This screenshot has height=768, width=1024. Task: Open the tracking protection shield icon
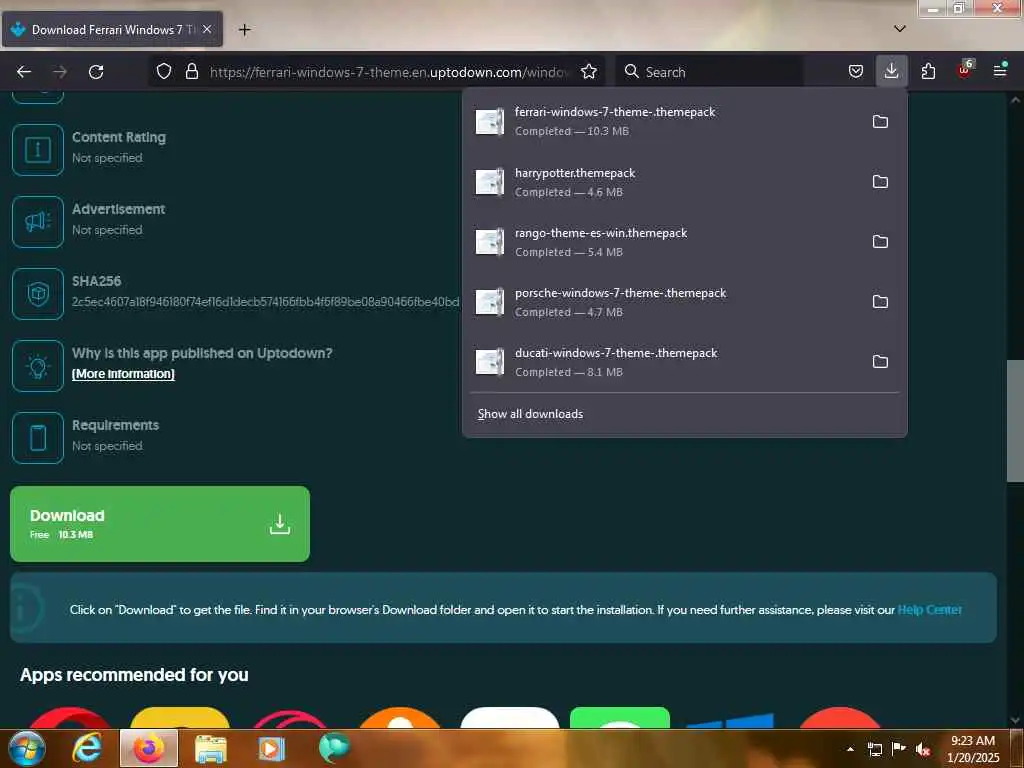pos(164,72)
